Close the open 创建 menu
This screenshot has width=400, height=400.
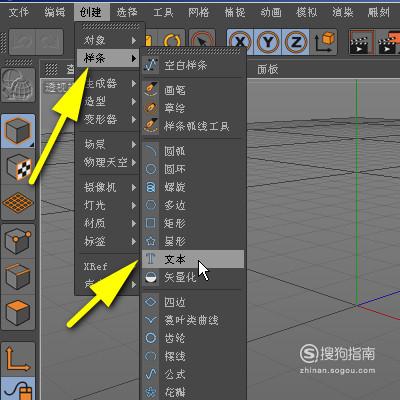91,13
